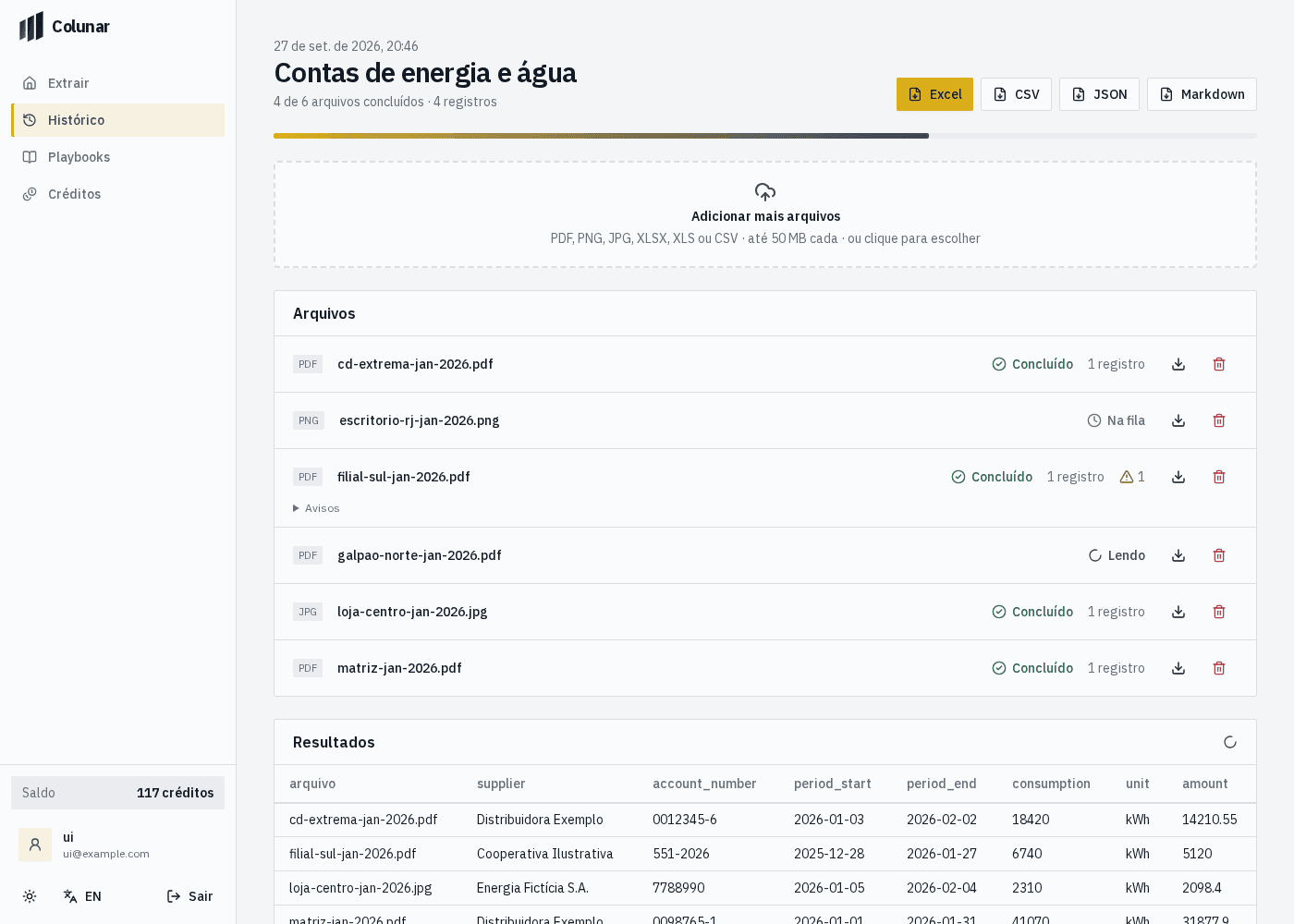This screenshot has width=1294, height=924.
Task: Open the Playbooks page
Action: [117, 157]
